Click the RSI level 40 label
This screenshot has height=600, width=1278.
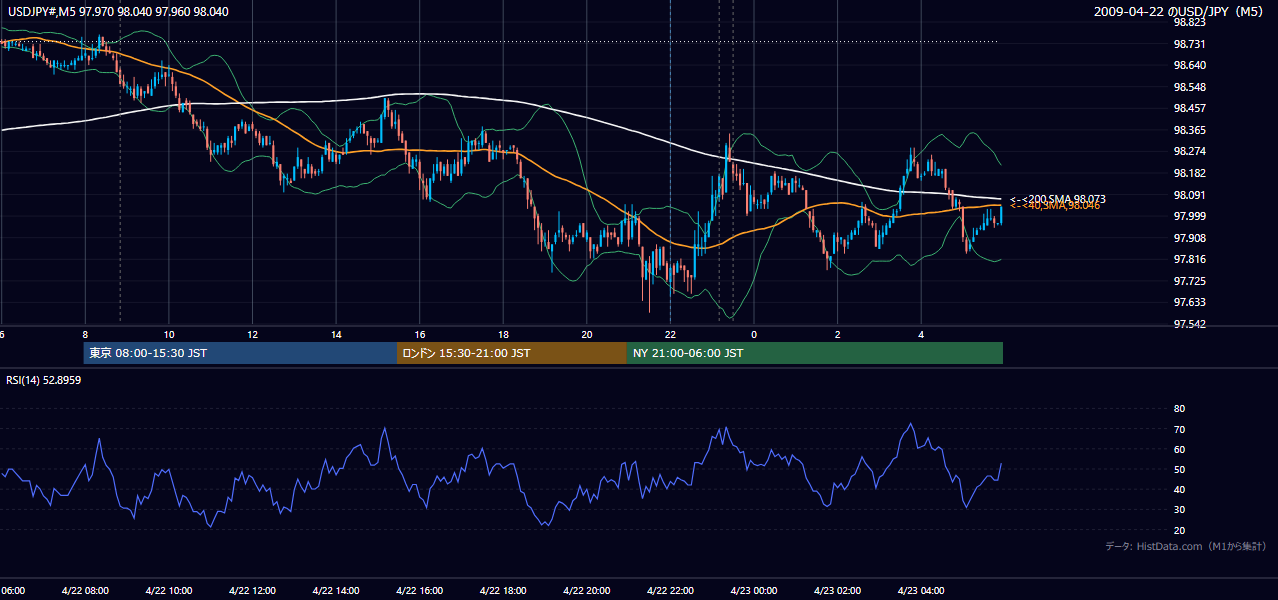pyautogui.click(x=1179, y=489)
